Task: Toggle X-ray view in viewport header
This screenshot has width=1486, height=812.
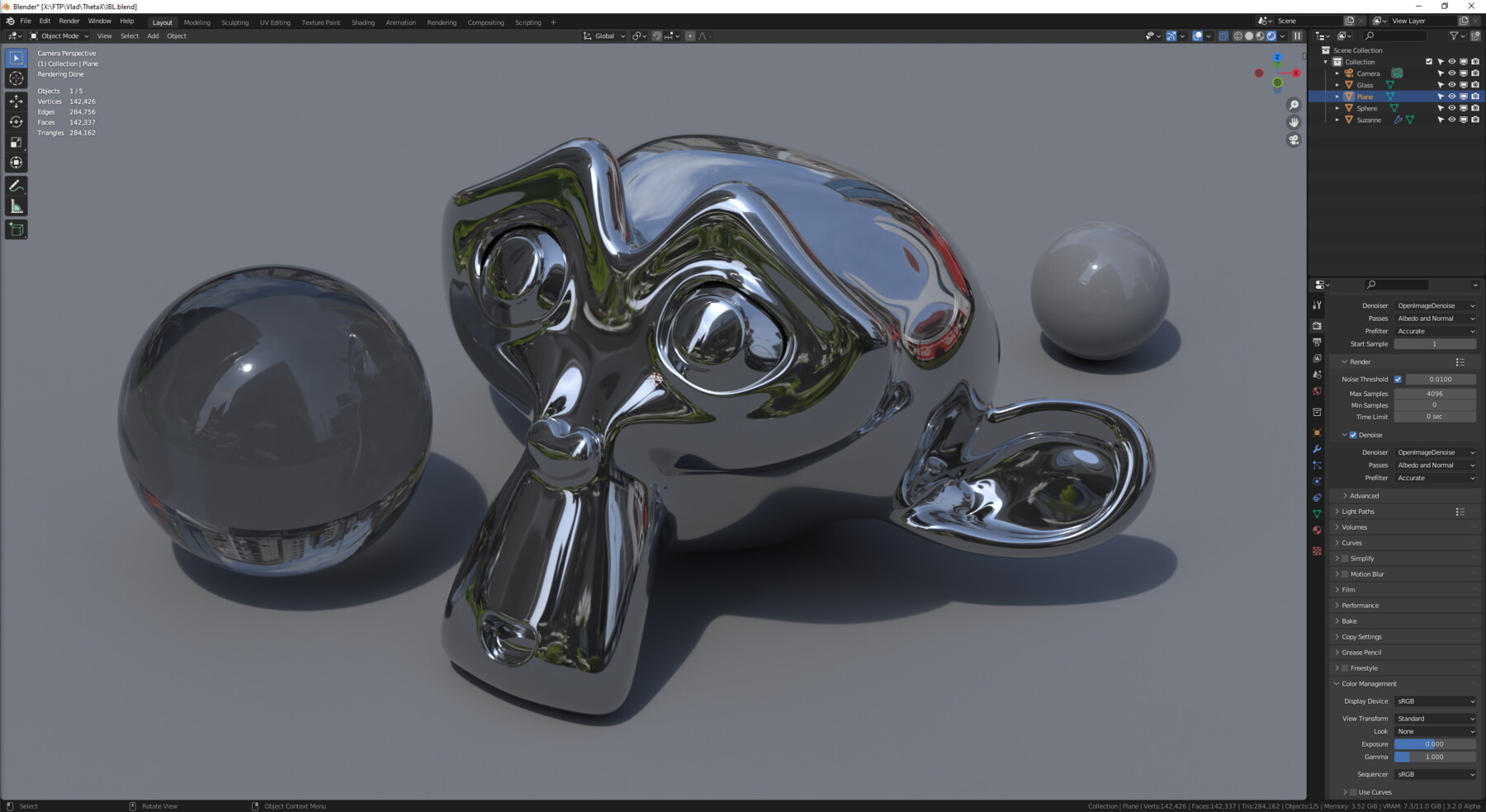Action: (1223, 35)
